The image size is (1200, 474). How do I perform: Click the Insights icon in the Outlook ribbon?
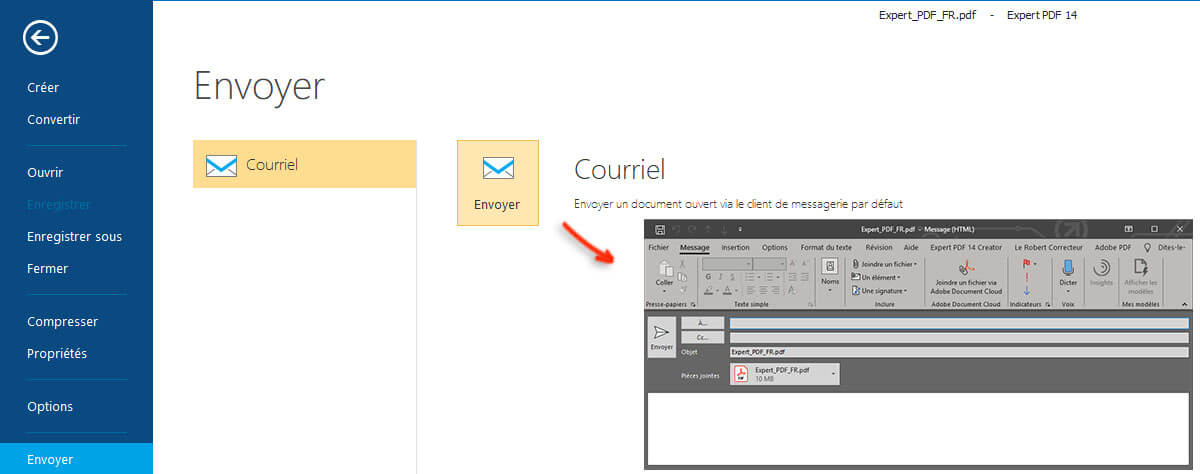(x=1101, y=267)
